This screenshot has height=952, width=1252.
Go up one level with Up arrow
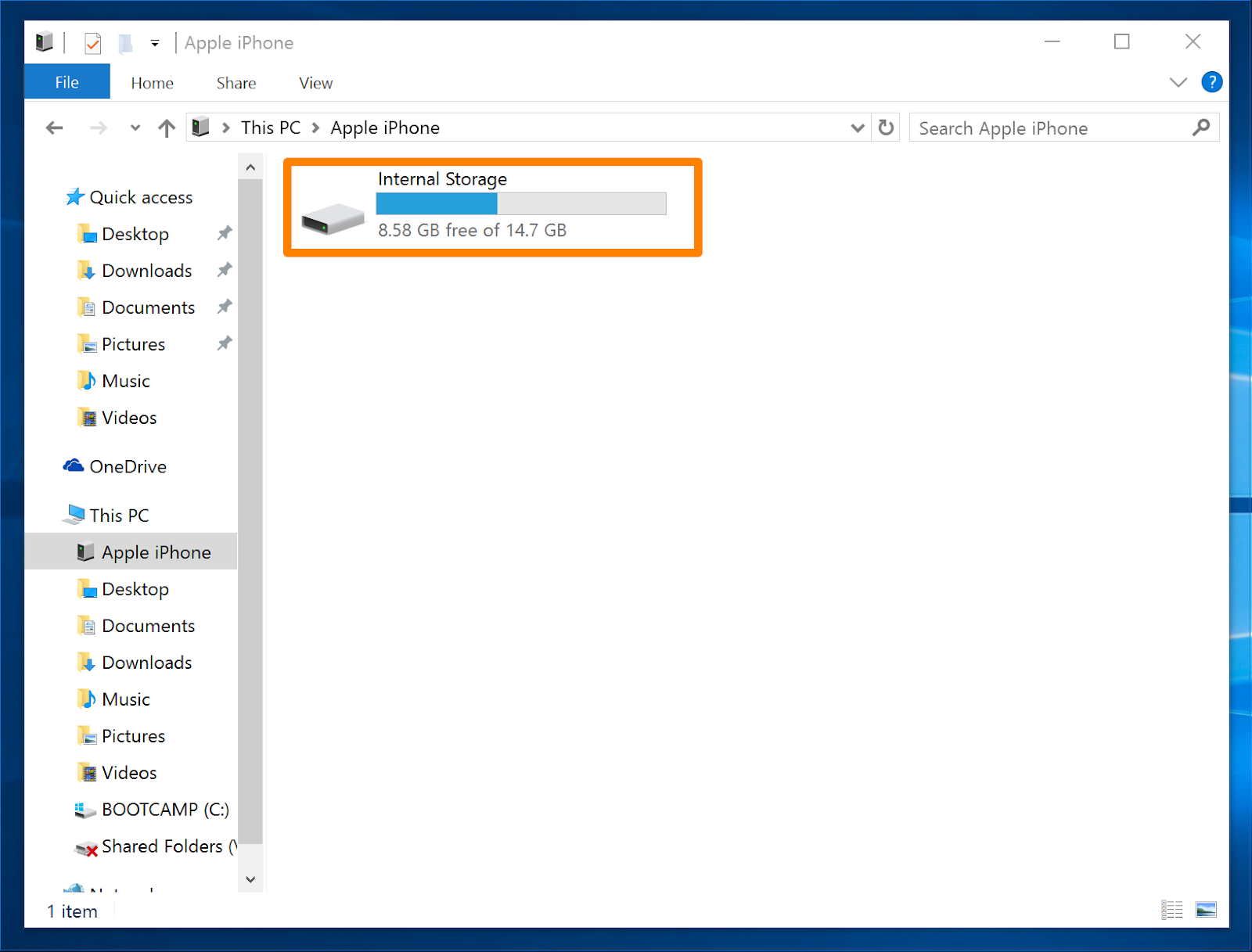[167, 128]
